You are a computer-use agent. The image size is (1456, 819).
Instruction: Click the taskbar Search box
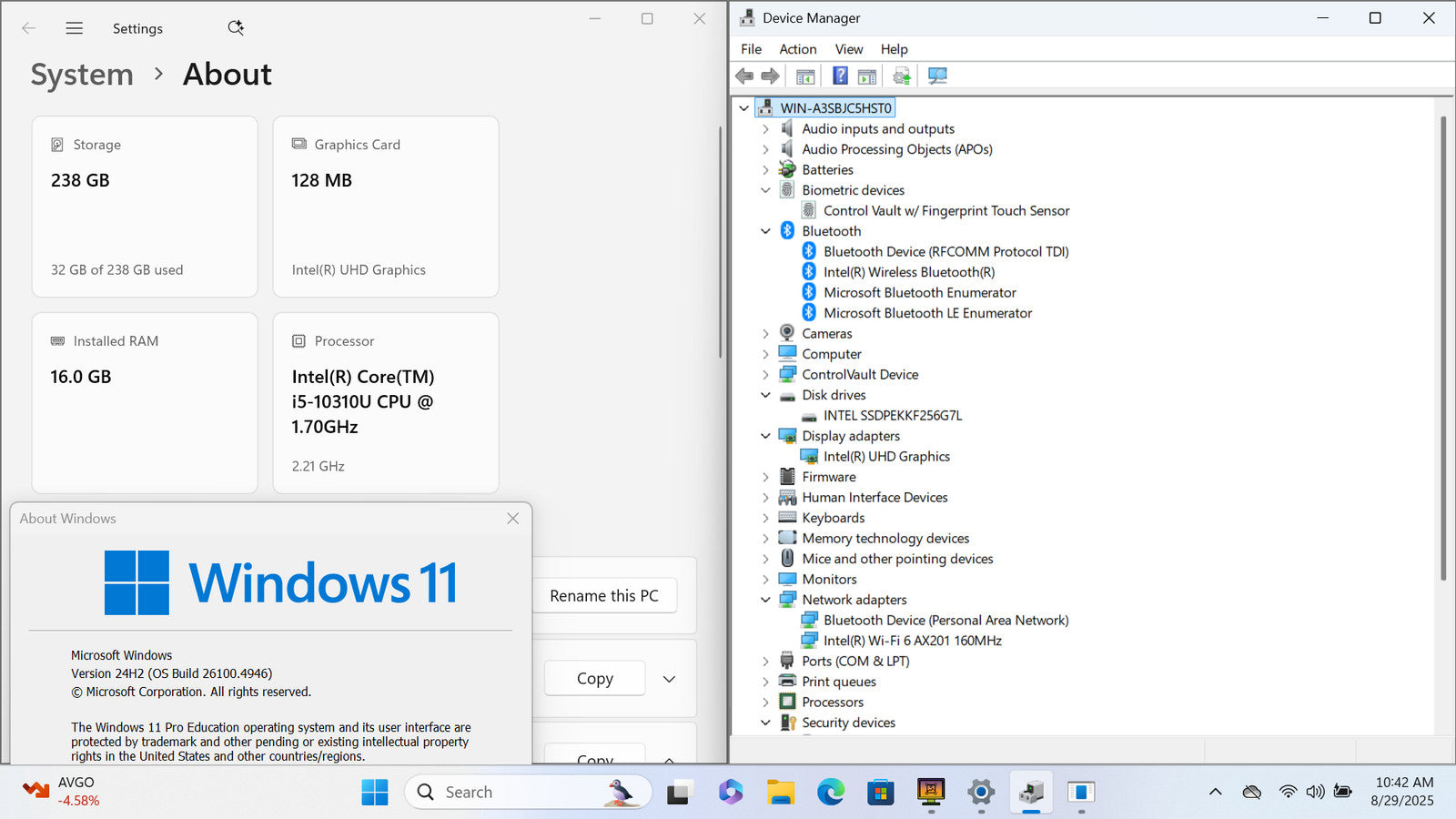pyautogui.click(x=528, y=792)
